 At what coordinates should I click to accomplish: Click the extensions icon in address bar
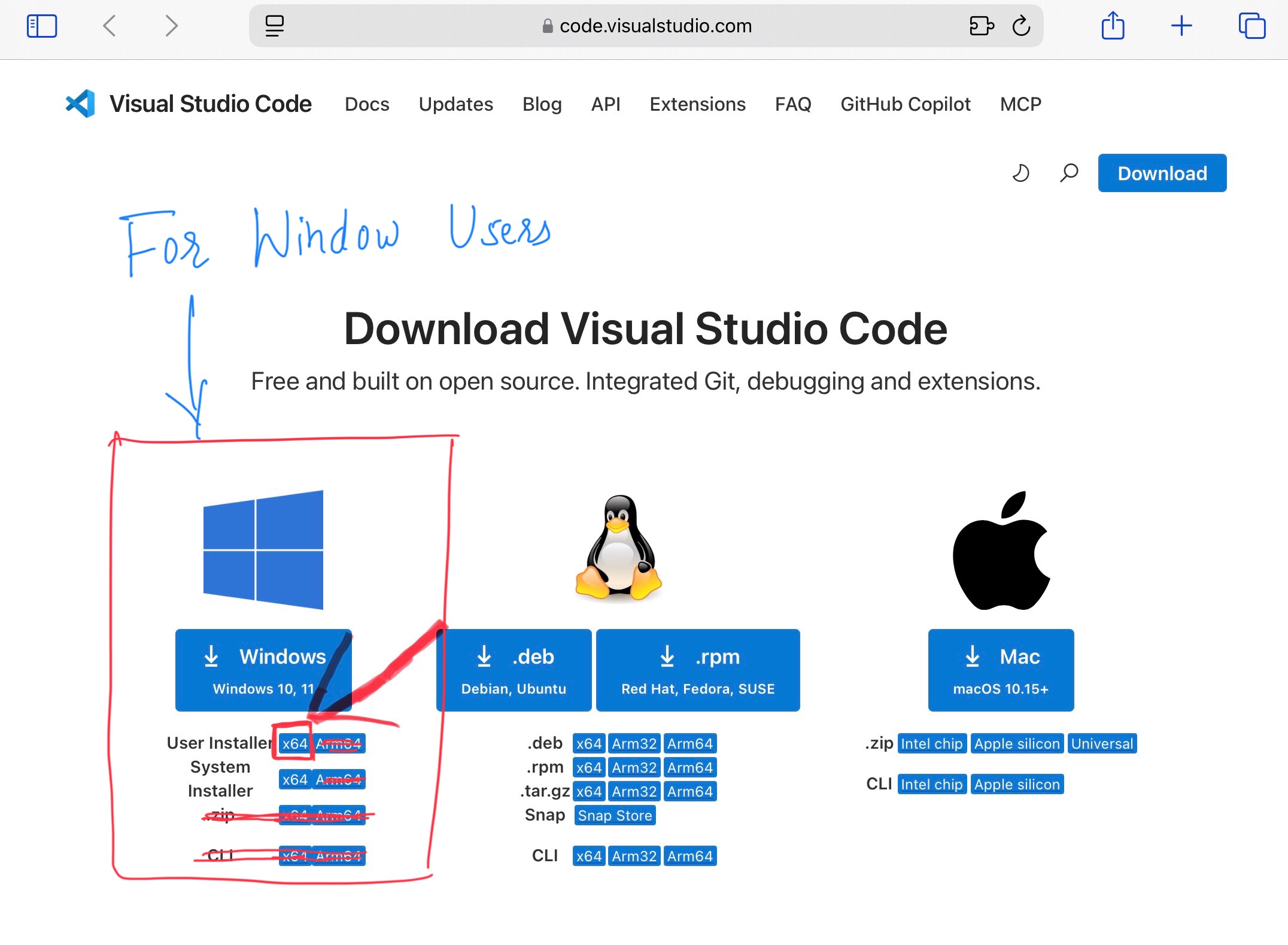982,26
